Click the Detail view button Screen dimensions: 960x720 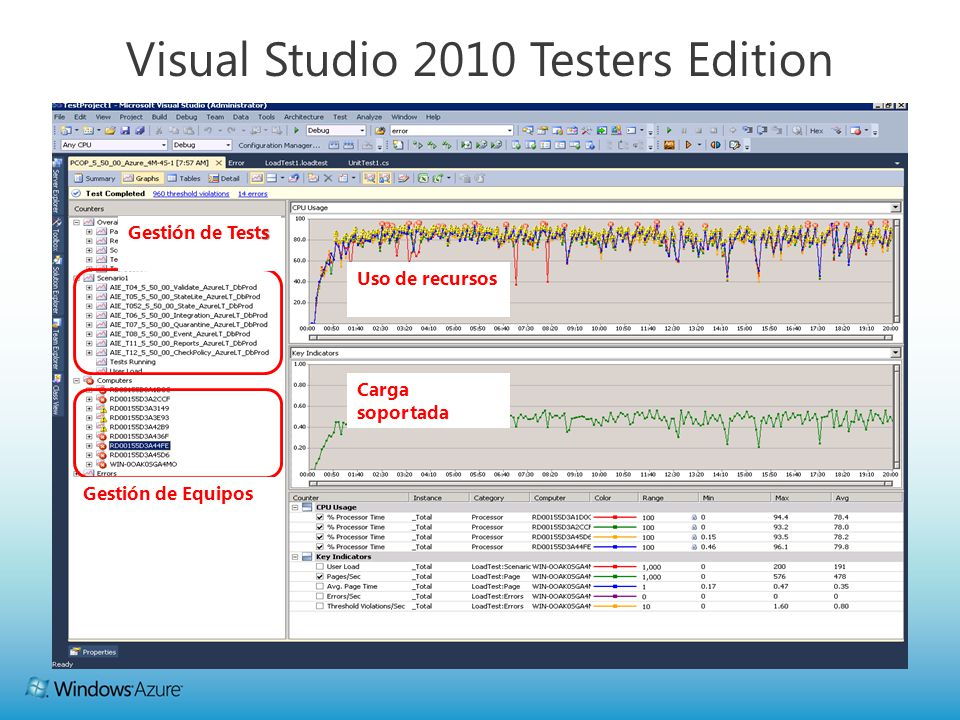224,178
